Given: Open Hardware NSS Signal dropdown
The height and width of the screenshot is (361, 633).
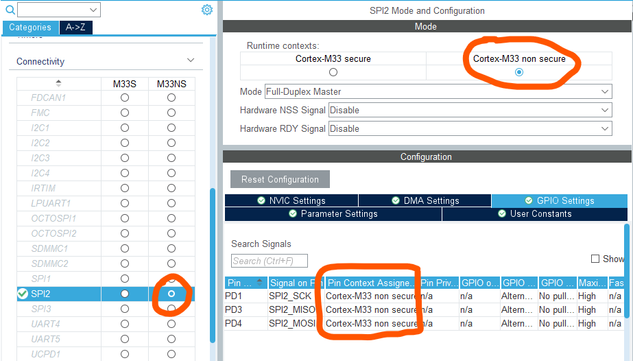Looking at the screenshot, I should tap(470, 110).
